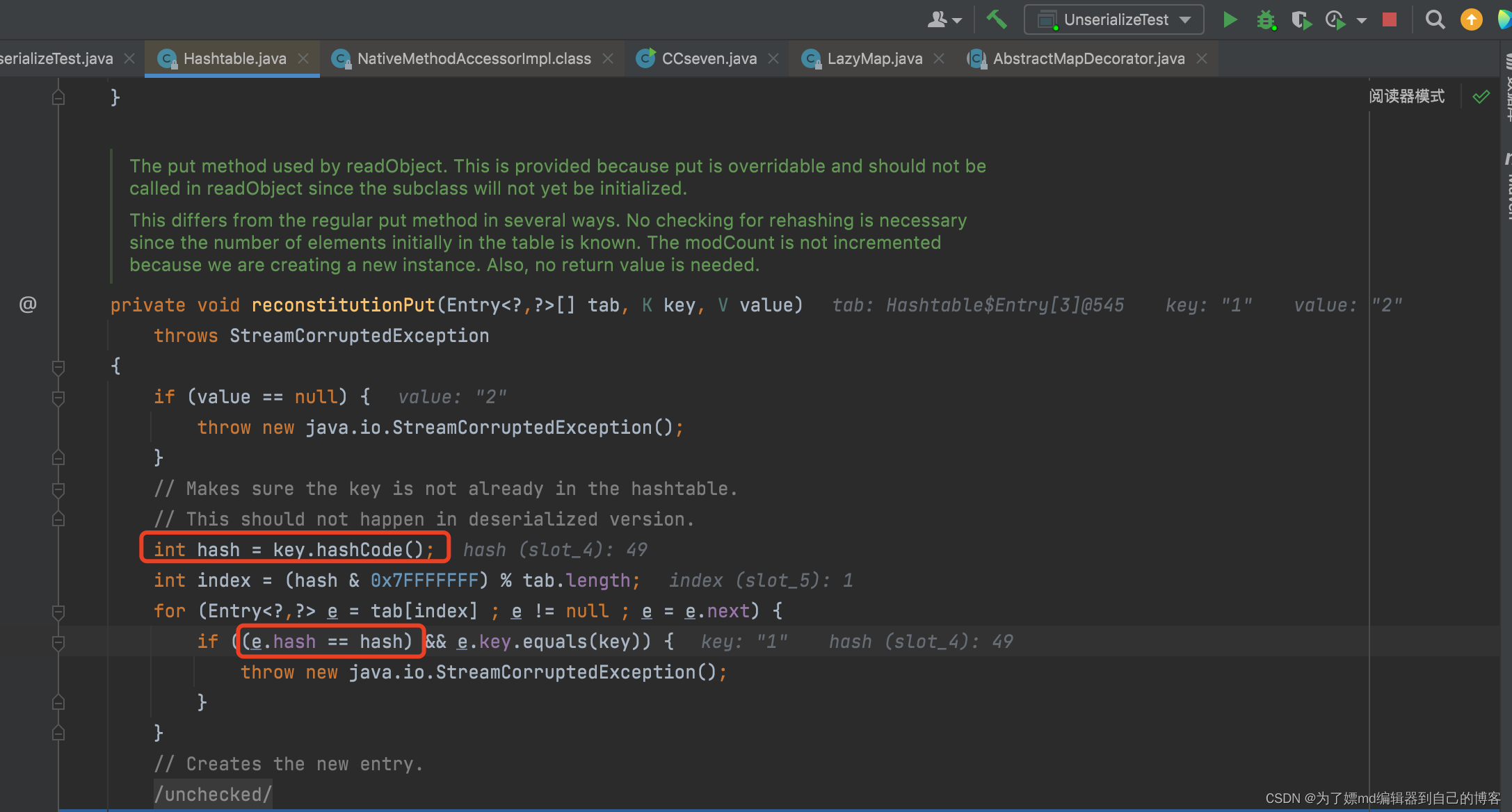This screenshot has height=812, width=1512.
Task: Click the 0x7FFFFFFF literal
Action: 424,580
